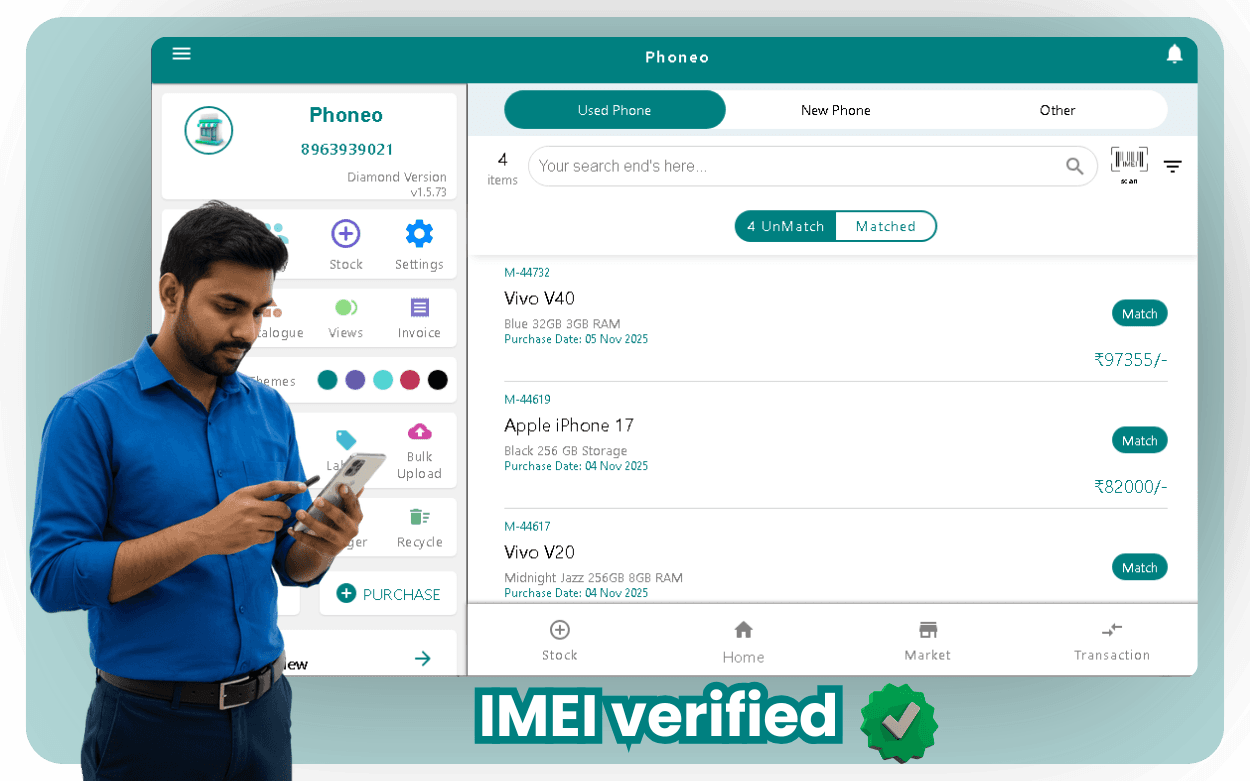Click Match button for Vivo V20
The width and height of the screenshot is (1250, 781).
coord(1140,567)
